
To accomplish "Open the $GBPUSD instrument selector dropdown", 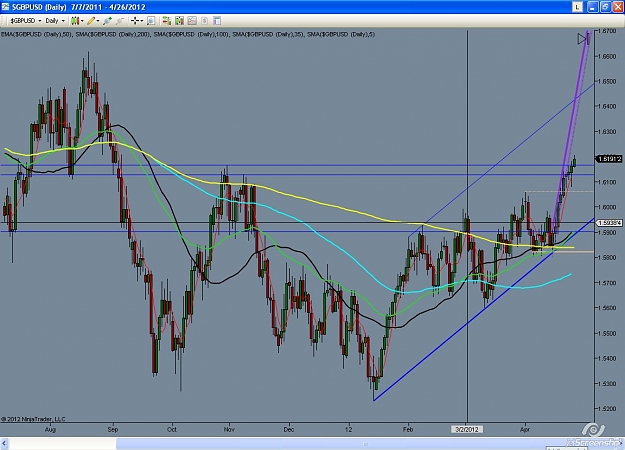I will tap(26, 21).
